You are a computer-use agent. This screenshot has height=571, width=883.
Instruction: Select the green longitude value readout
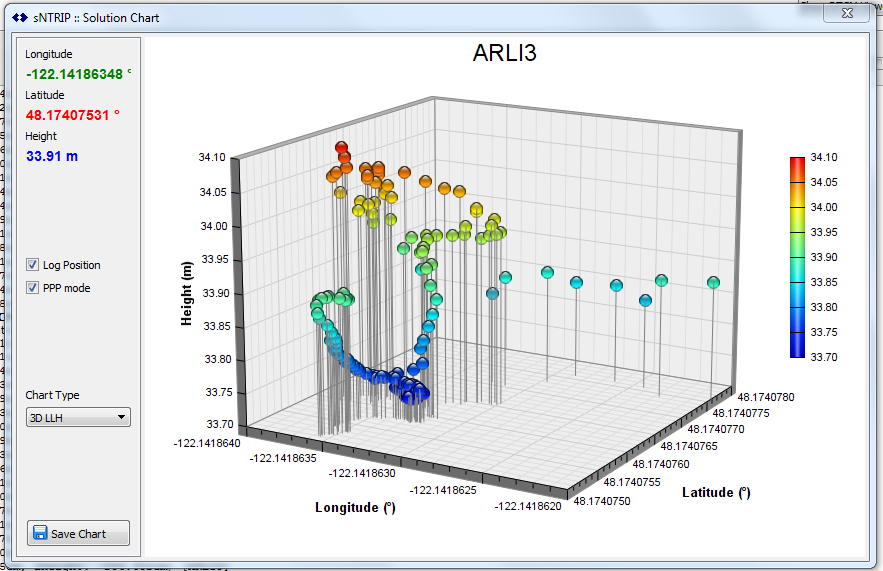[78, 74]
